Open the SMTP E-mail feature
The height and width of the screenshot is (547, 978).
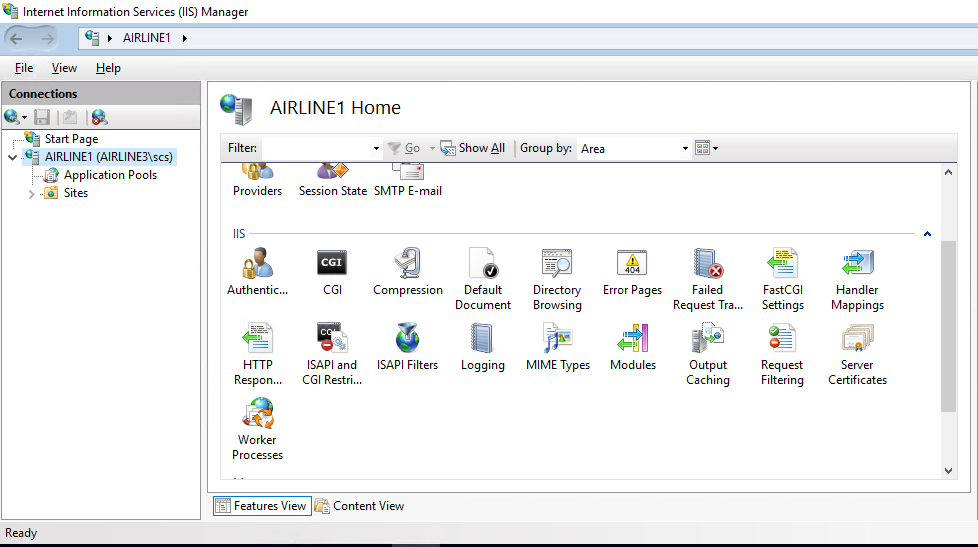408,180
